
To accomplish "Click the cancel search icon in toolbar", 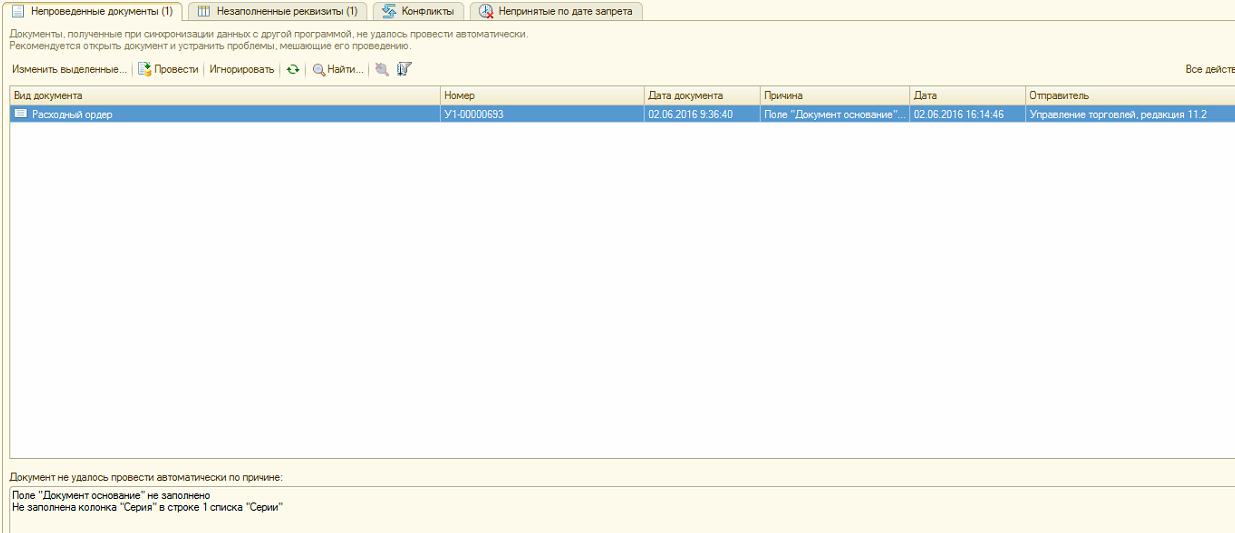I will pyautogui.click(x=381, y=70).
